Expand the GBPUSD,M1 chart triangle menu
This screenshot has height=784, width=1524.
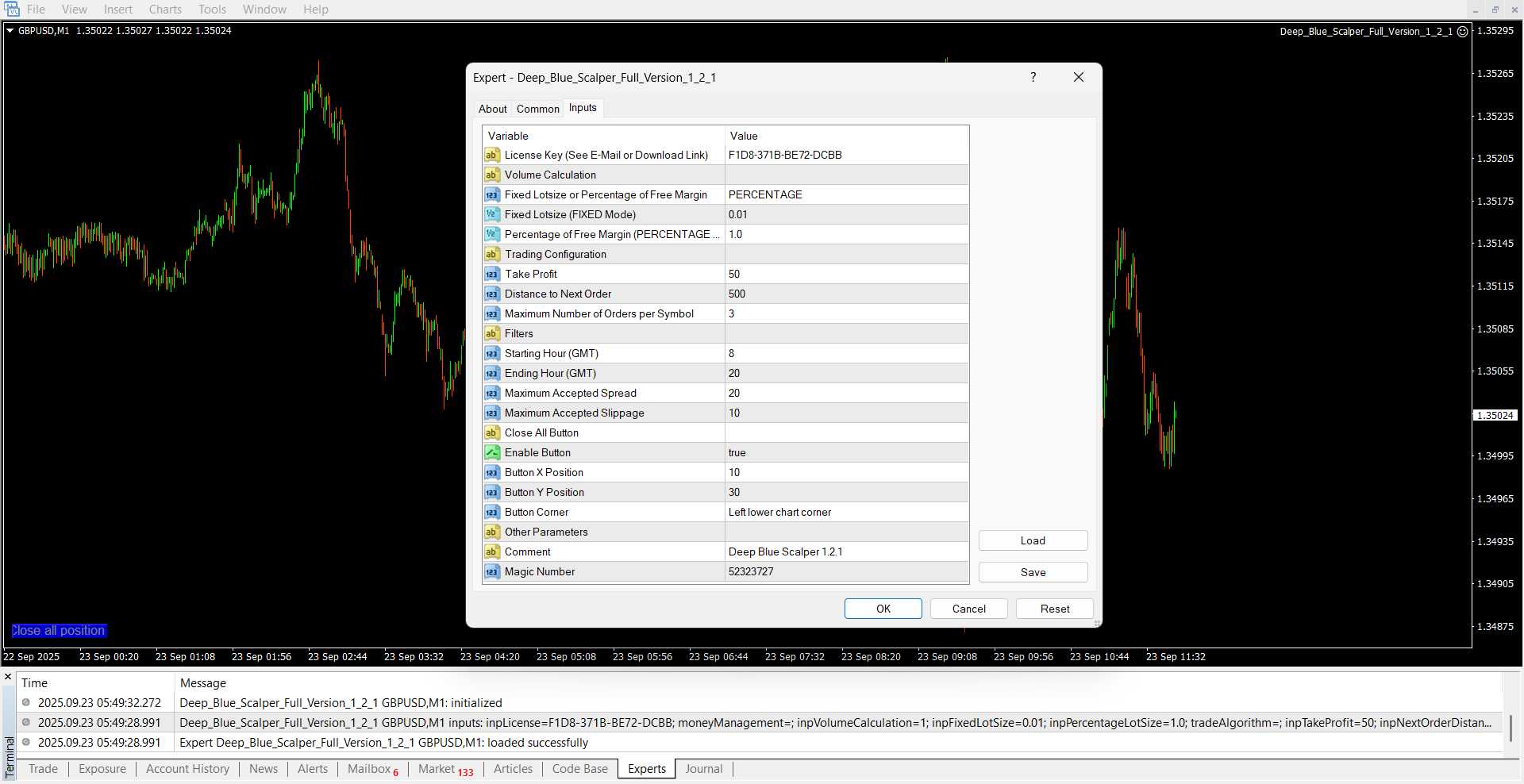[10, 31]
